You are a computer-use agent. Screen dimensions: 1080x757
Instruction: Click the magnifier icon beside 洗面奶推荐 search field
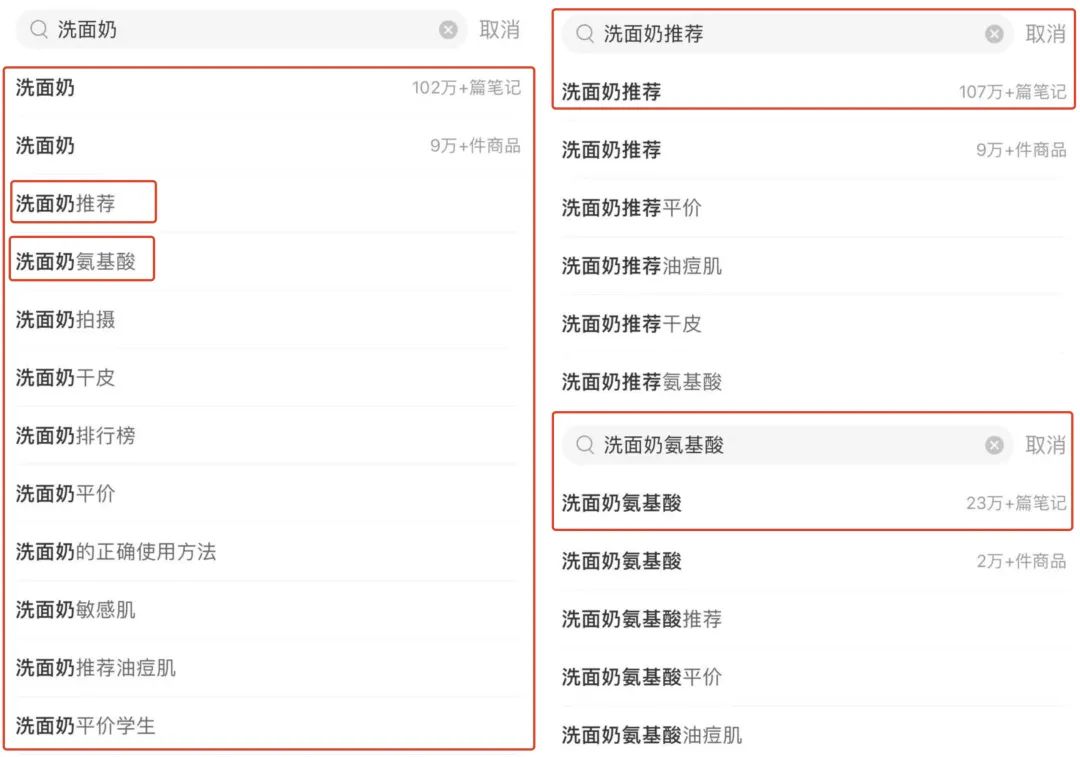pos(584,33)
